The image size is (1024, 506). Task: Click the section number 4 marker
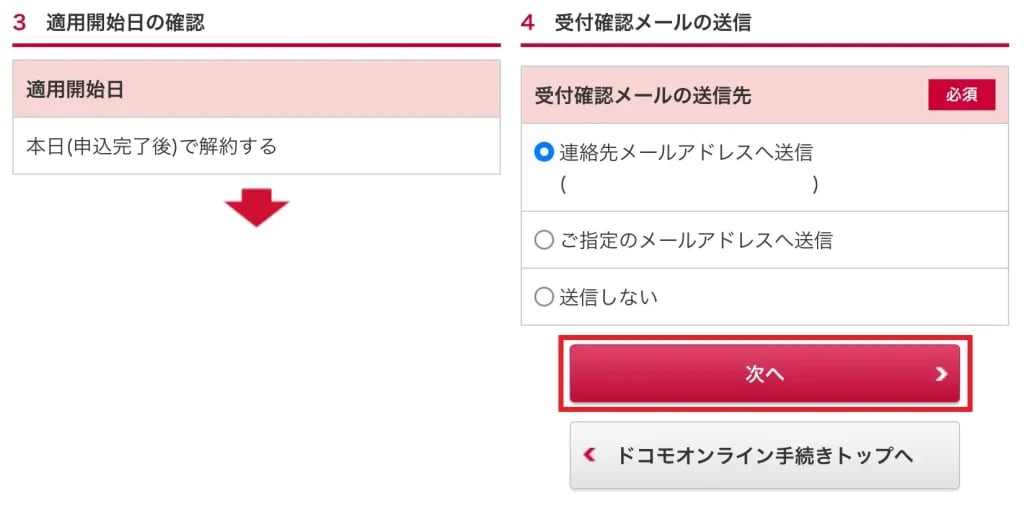[527, 22]
